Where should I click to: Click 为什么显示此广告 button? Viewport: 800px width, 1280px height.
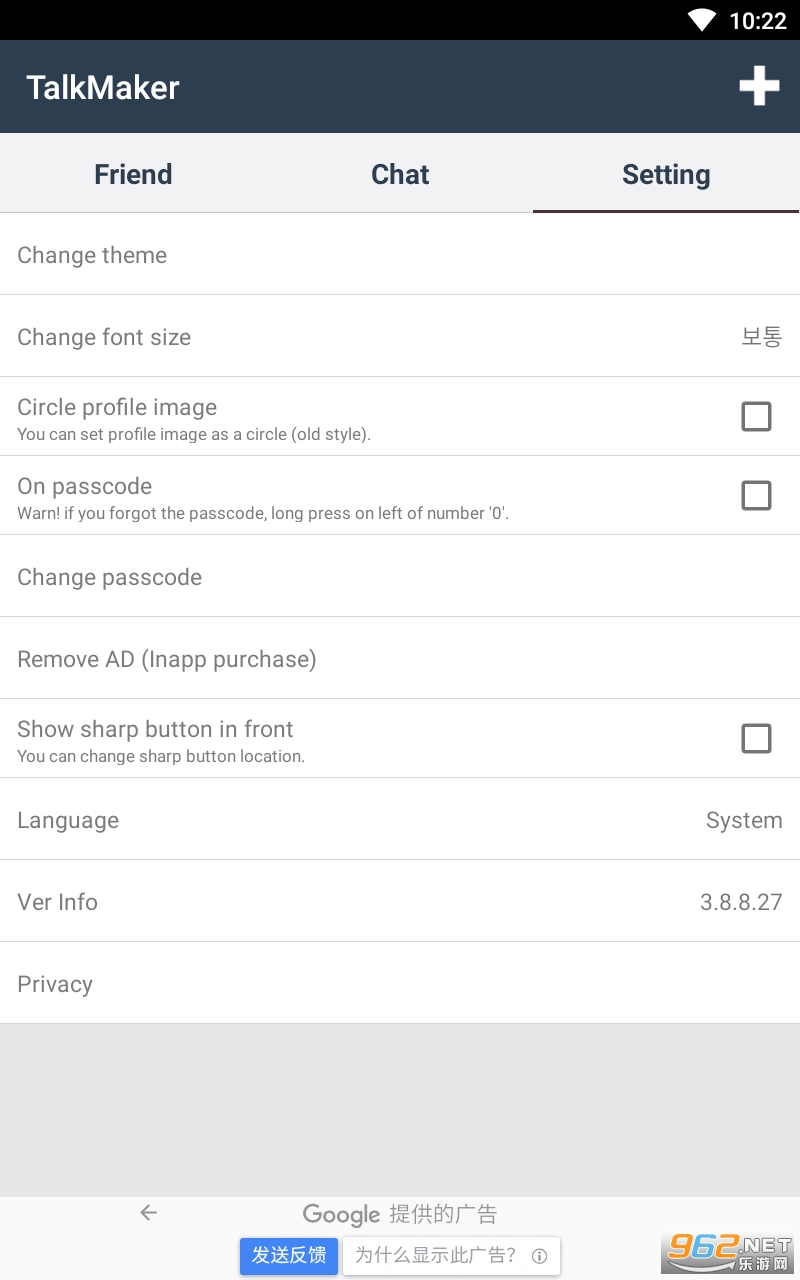(x=436, y=1255)
